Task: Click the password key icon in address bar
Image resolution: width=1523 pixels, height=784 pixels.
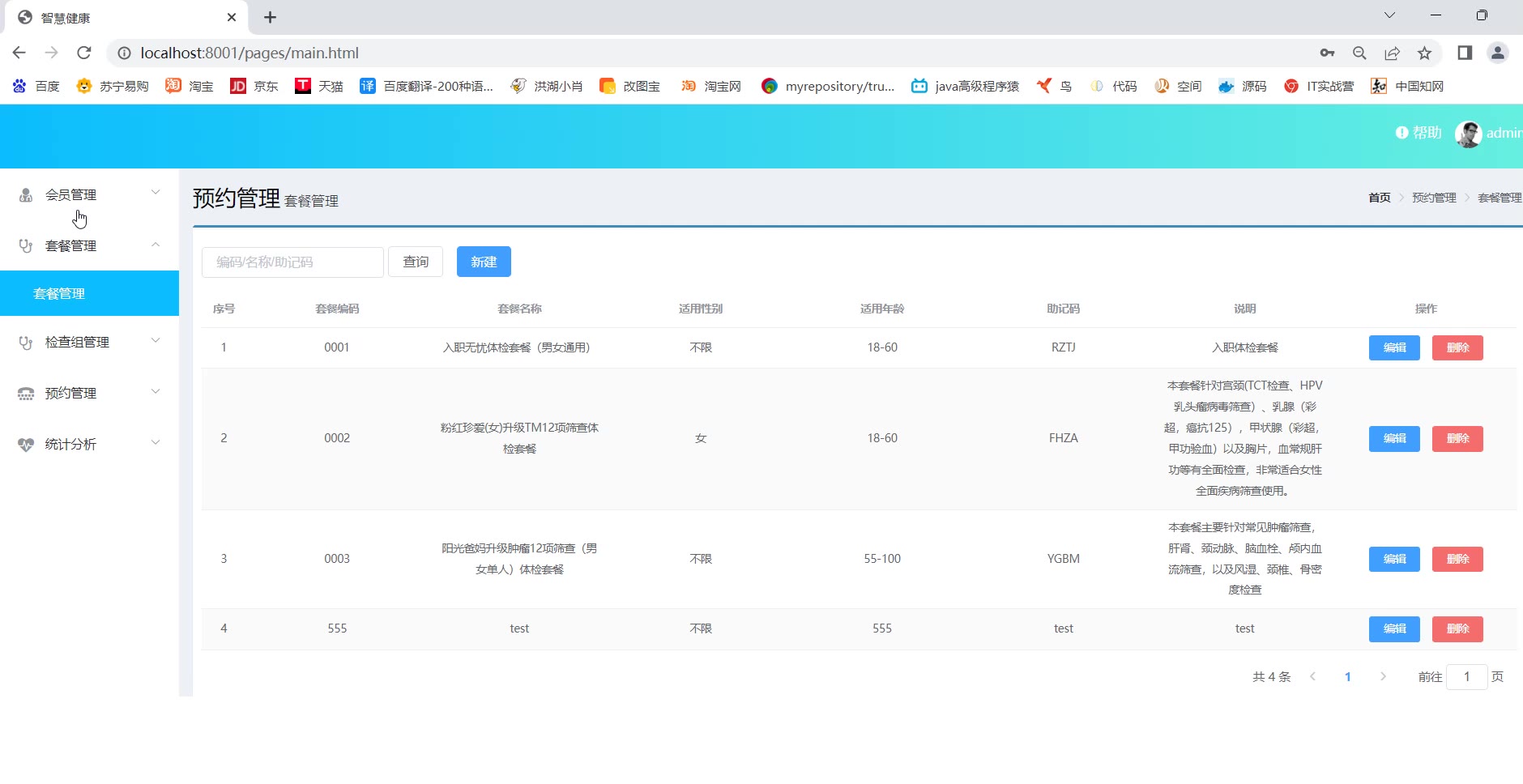Action: pyautogui.click(x=1327, y=53)
